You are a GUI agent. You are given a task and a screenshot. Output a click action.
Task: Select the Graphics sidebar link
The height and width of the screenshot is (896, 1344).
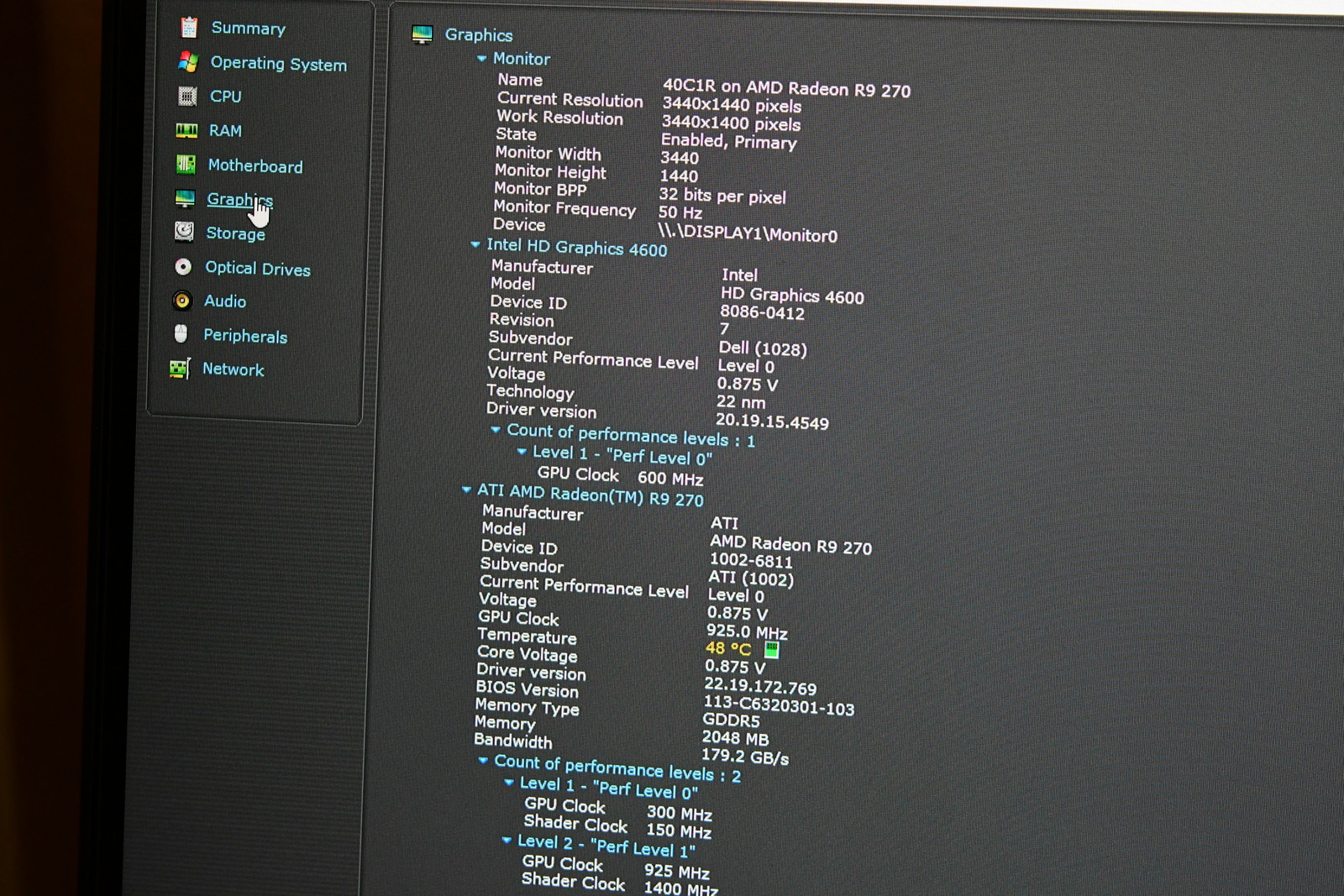[240, 200]
